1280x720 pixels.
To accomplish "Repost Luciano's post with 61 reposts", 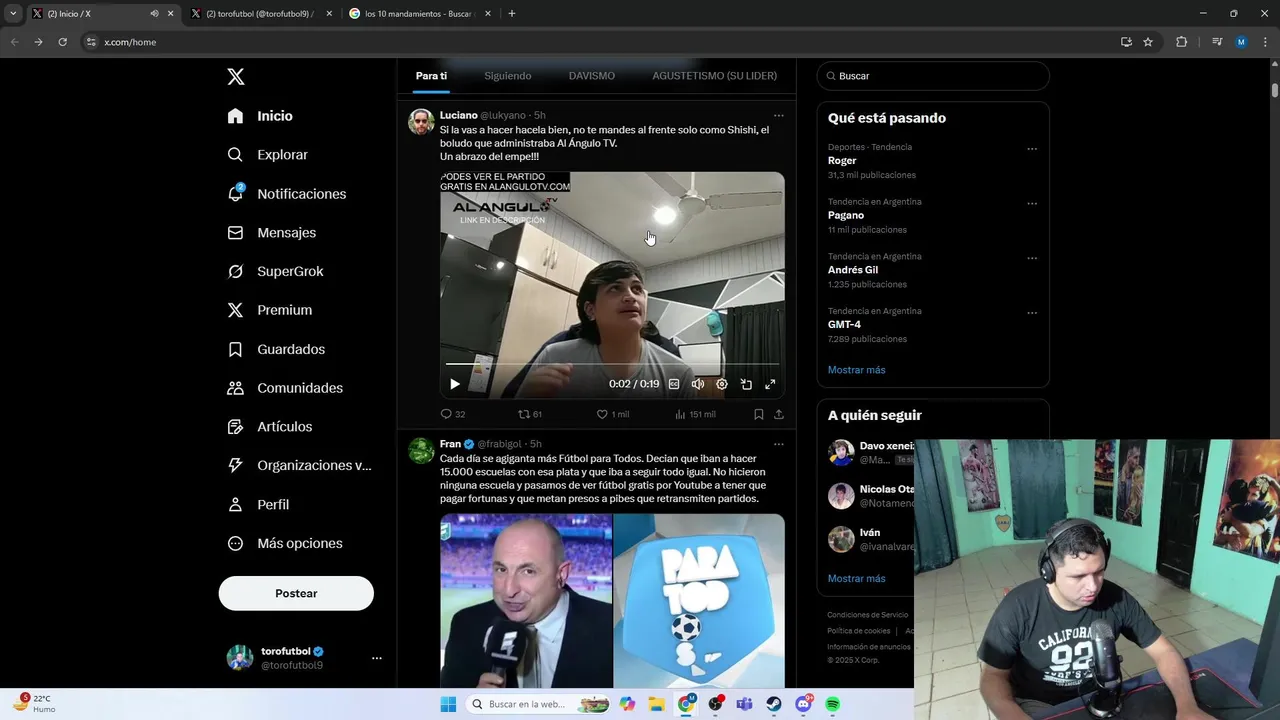I will (530, 414).
